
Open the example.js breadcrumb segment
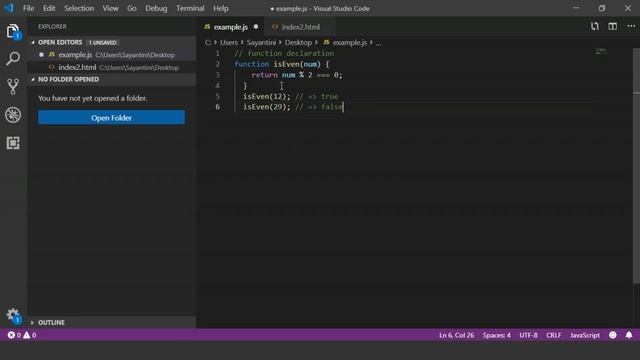pos(350,42)
